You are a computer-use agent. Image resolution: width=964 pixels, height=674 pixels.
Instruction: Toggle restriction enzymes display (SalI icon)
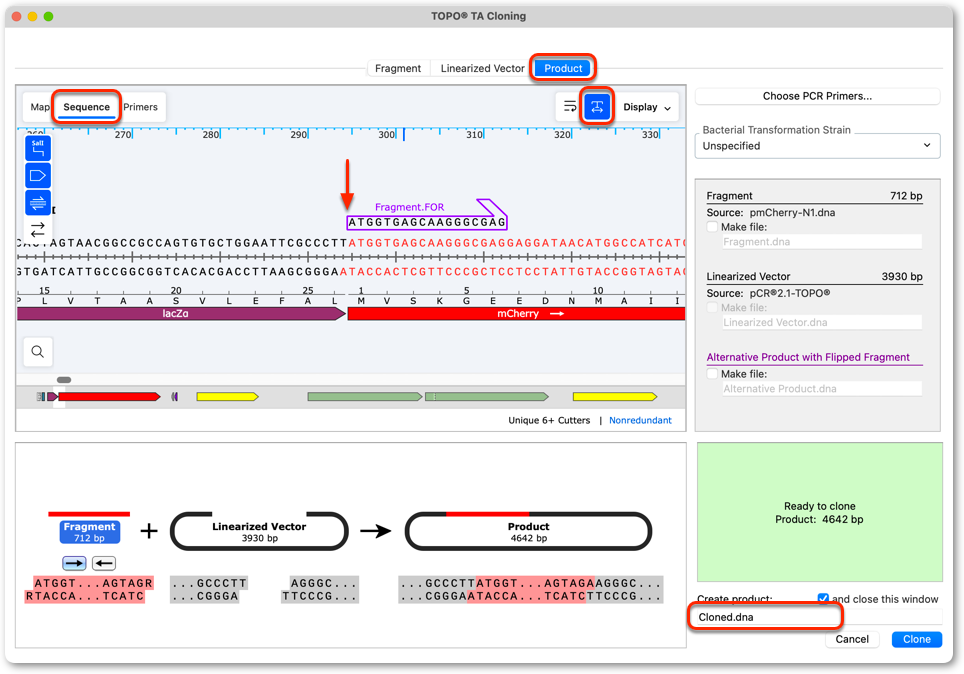pyautogui.click(x=38, y=148)
